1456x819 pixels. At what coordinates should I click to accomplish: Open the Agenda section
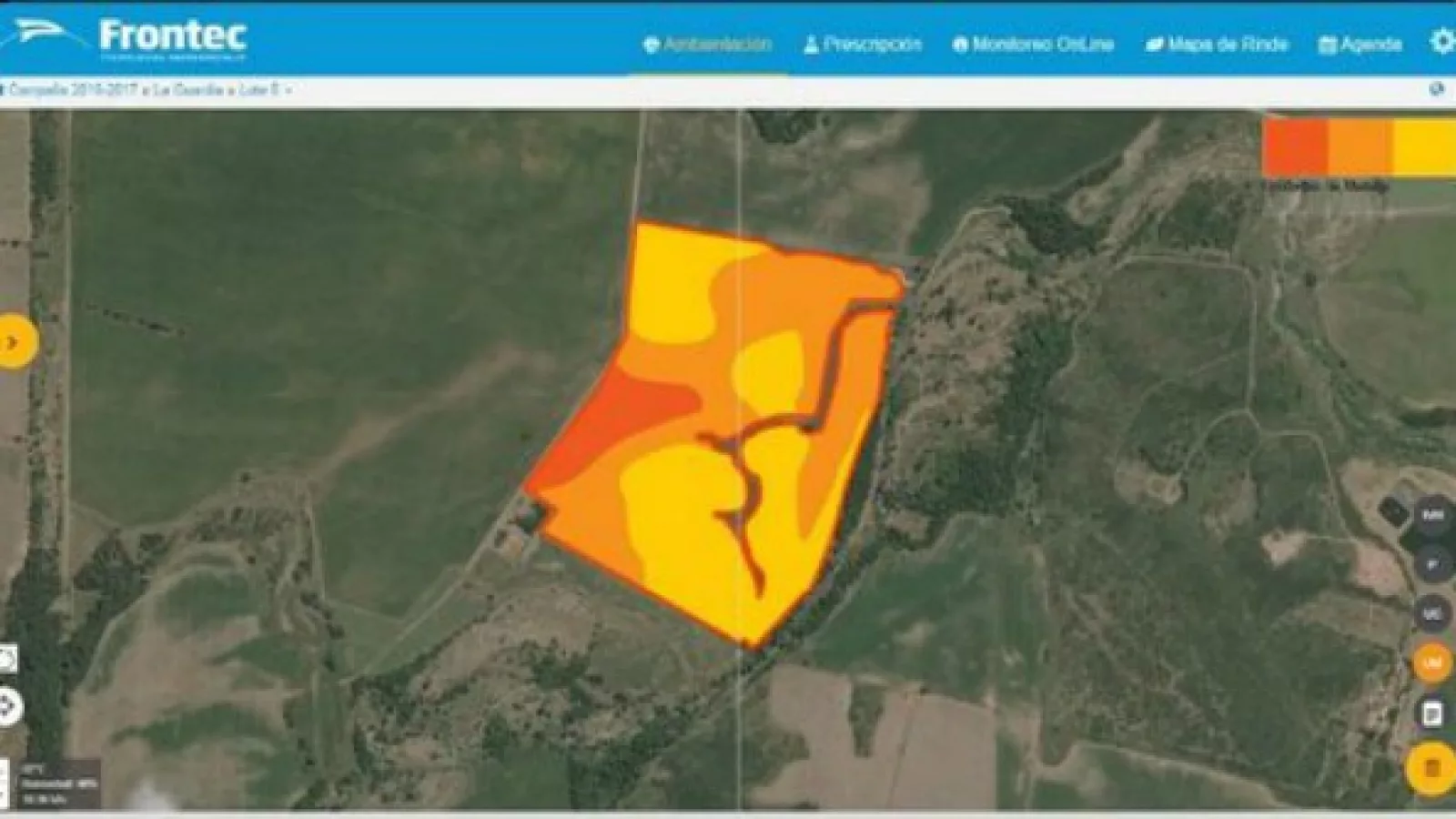tap(1360, 44)
